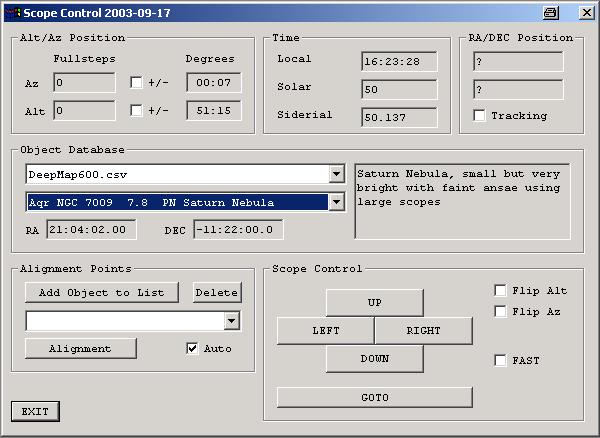The width and height of the screenshot is (600, 438).
Task: Close the Scope Control window
Action: (584, 12)
